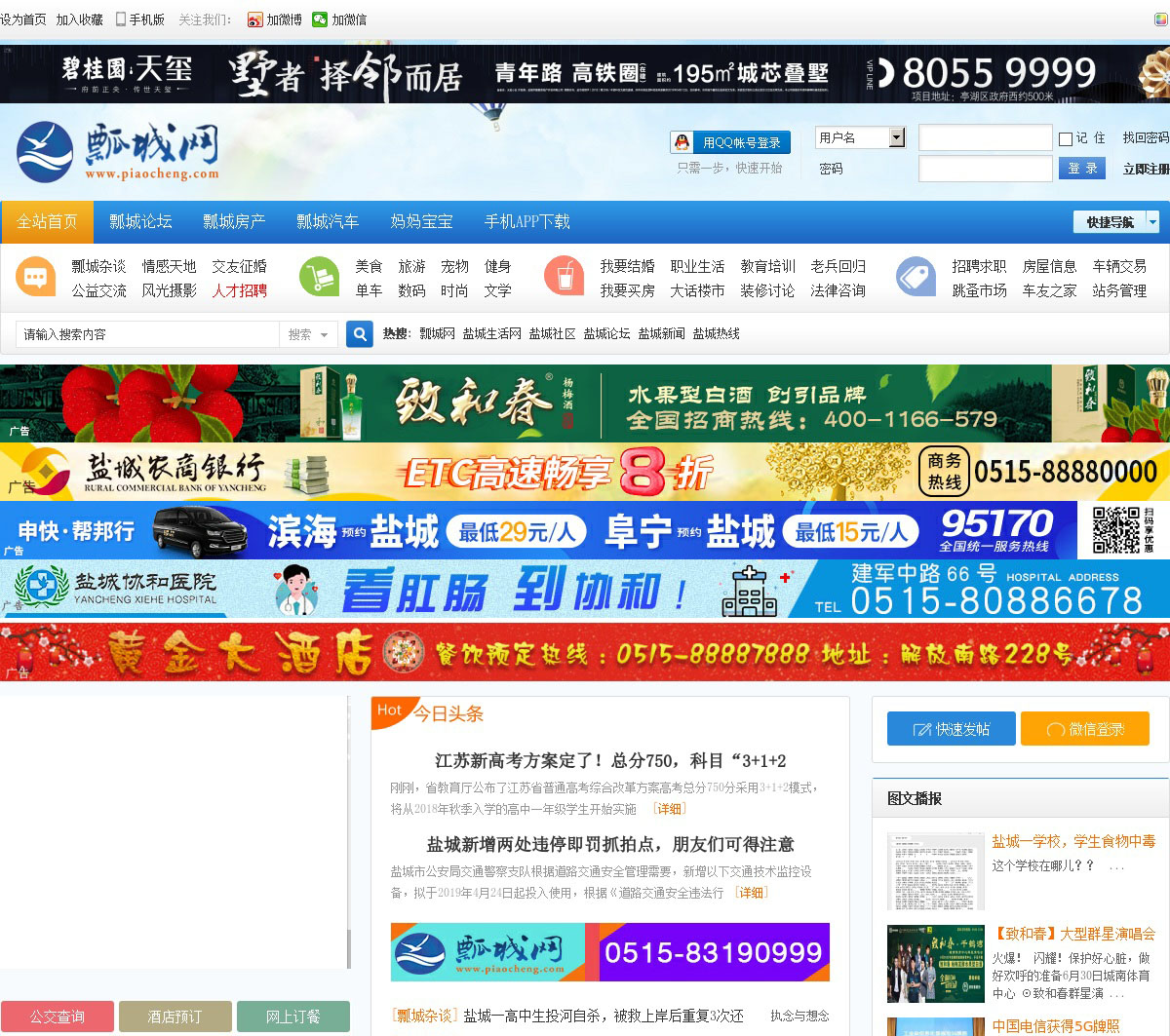Click the 鄄城网 0515-83190999 banner
The height and width of the screenshot is (1036, 1170).
(x=610, y=952)
